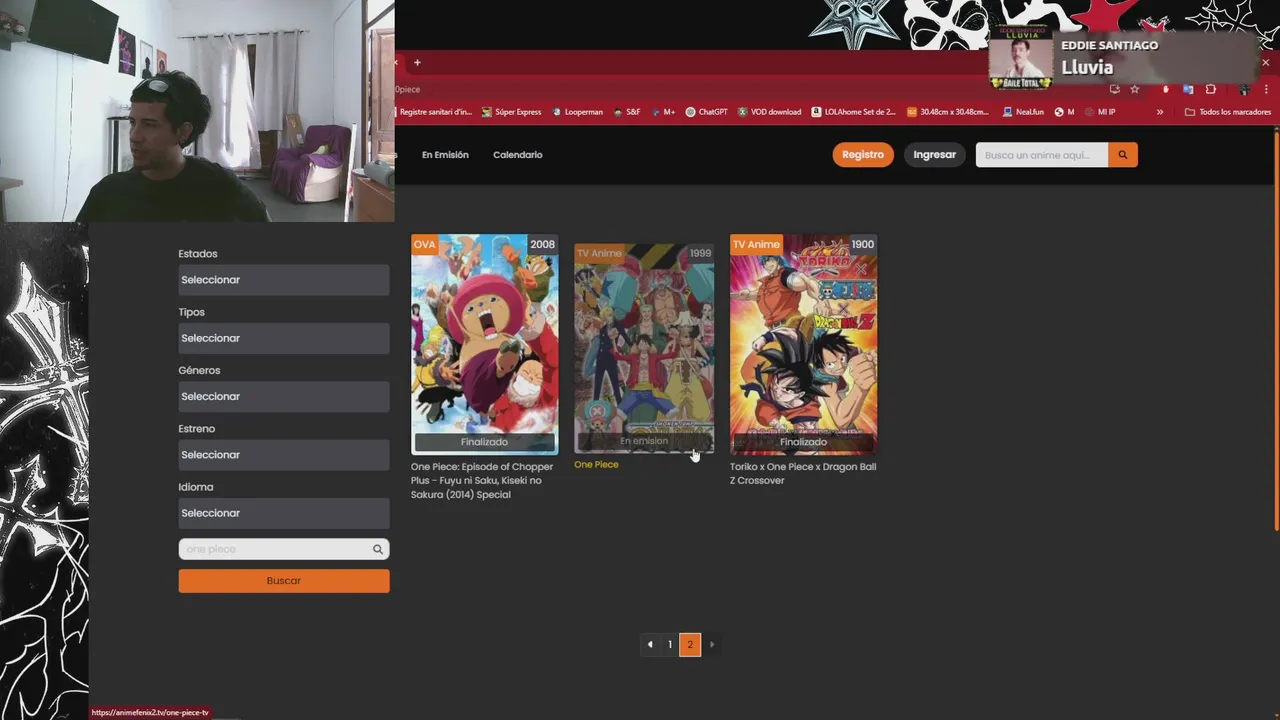Open the ChatGPT bookmark
Viewport: 1280px width, 720px height.
[706, 112]
